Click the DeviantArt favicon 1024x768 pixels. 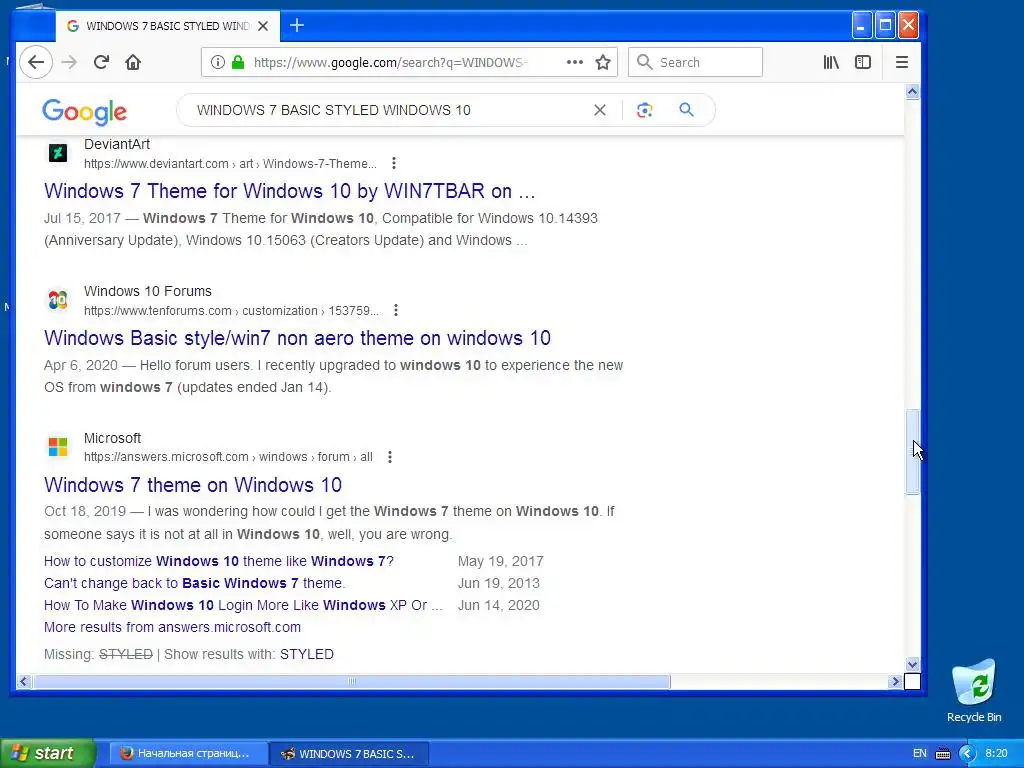tap(58, 153)
